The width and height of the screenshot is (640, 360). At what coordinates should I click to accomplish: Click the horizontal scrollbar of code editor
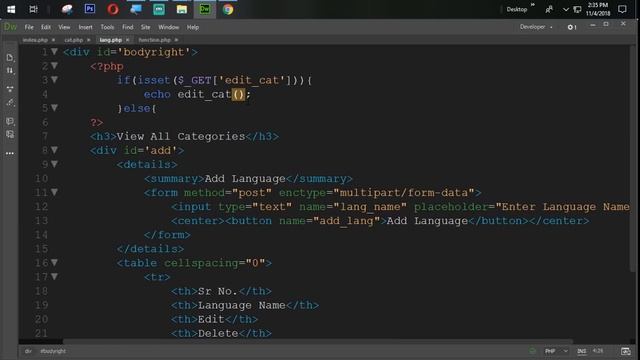318,341
